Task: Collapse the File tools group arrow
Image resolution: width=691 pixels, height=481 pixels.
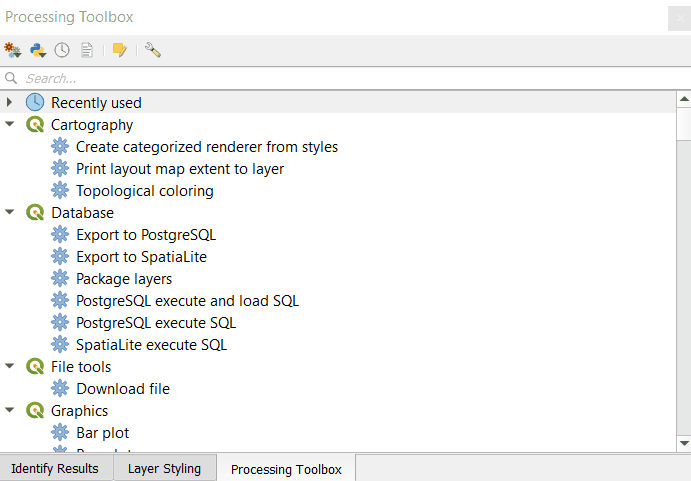Action: pos(10,366)
